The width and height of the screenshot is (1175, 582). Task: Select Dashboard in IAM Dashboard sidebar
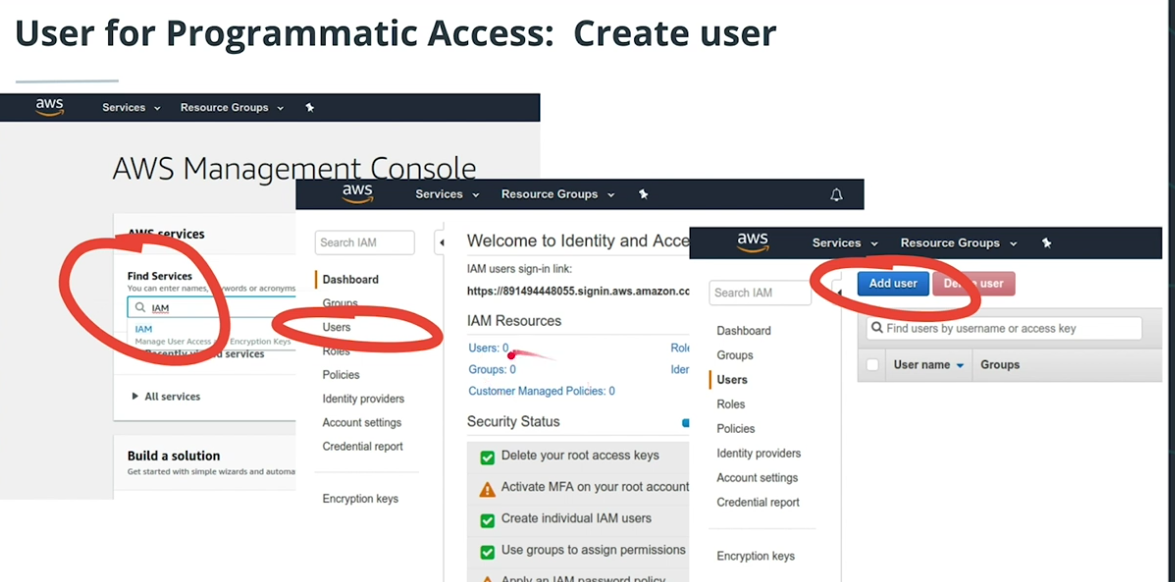click(350, 279)
